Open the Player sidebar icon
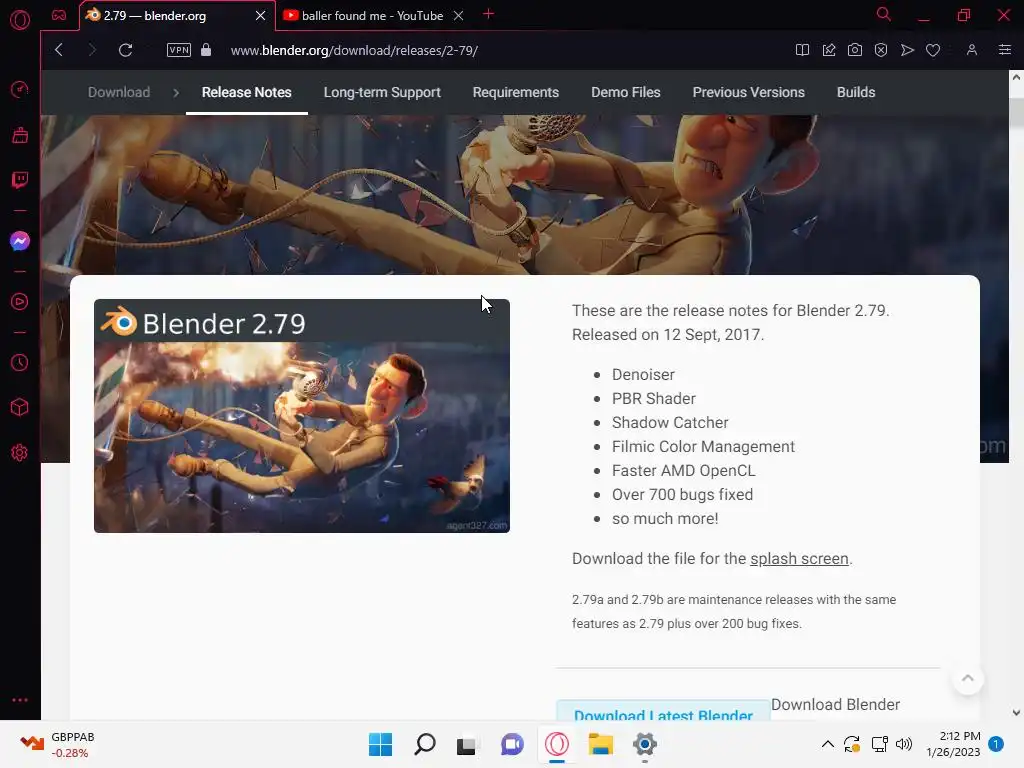 (20, 302)
